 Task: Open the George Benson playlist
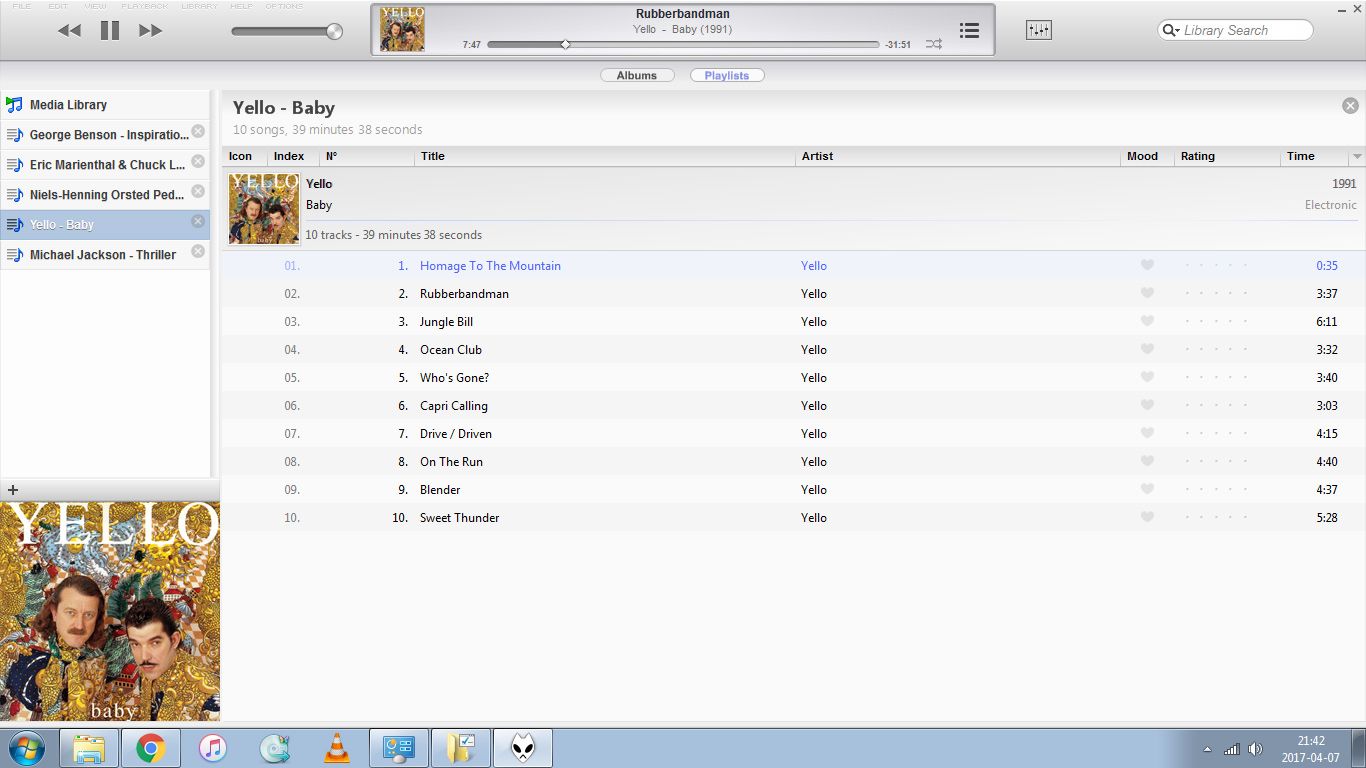[105, 134]
